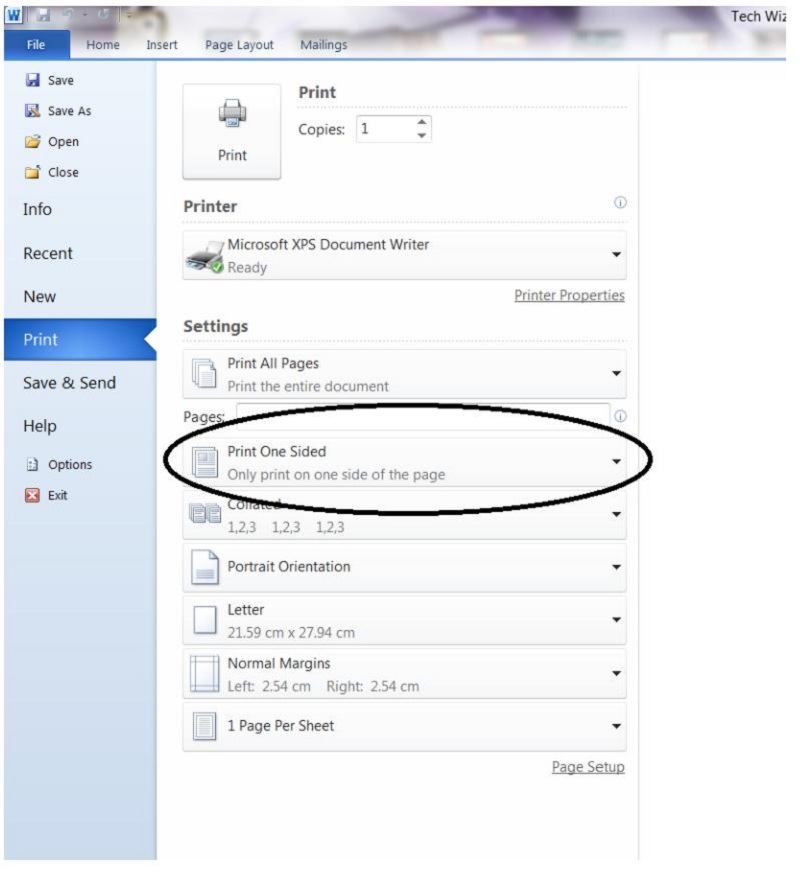Switch to the Insert ribbon tab
This screenshot has height=874, width=800.
[x=162, y=45]
